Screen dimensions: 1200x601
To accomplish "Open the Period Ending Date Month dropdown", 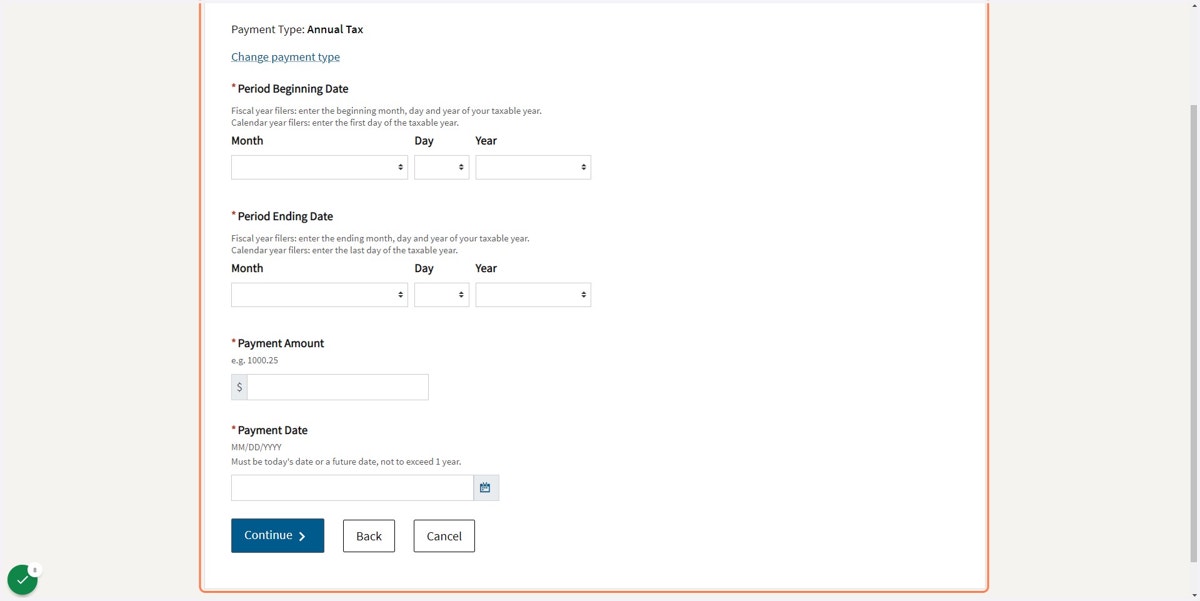I will click(x=319, y=295).
